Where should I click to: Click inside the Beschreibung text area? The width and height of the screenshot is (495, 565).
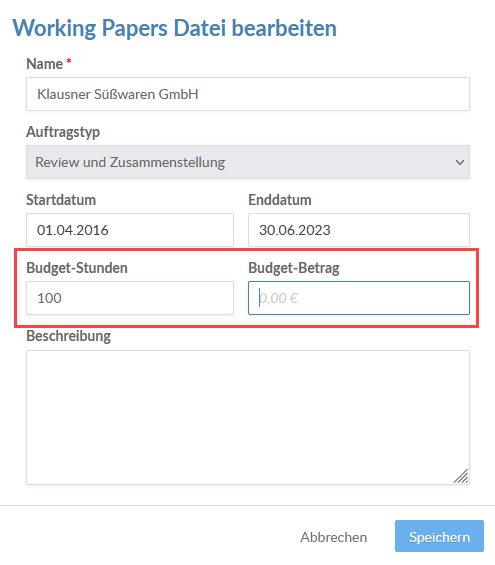tap(248, 417)
